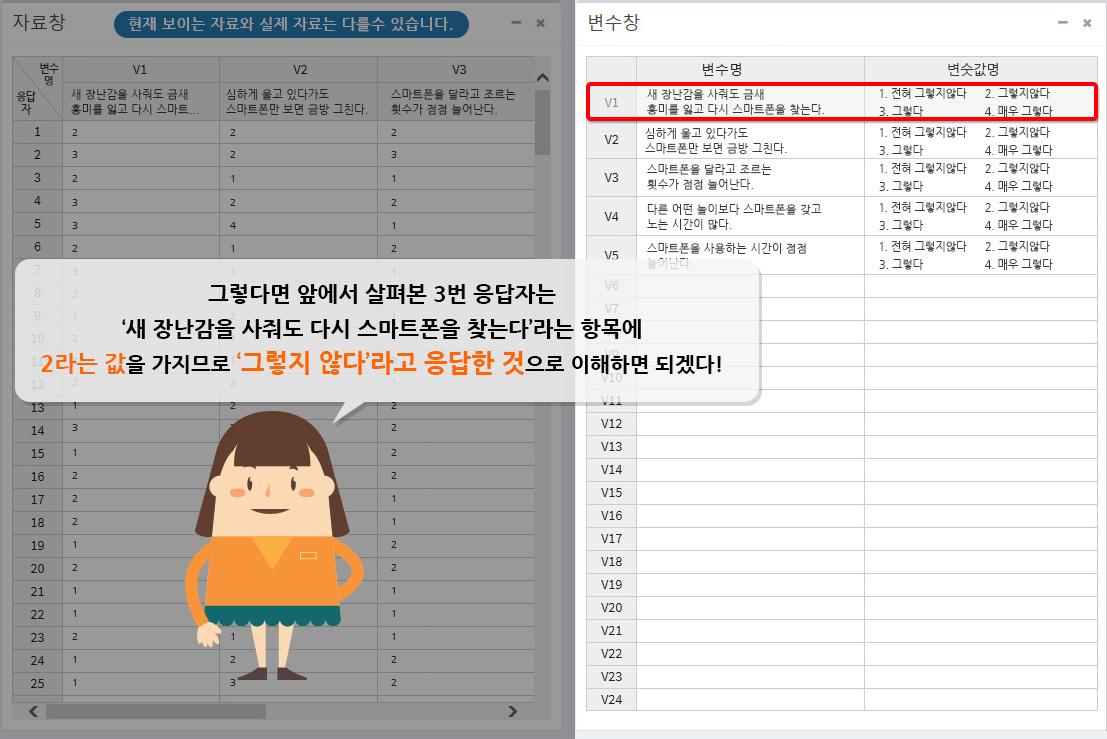Viewport: 1107px width, 739px height.
Task: Click the blue notice banner in 자료창
Action: 292,24
